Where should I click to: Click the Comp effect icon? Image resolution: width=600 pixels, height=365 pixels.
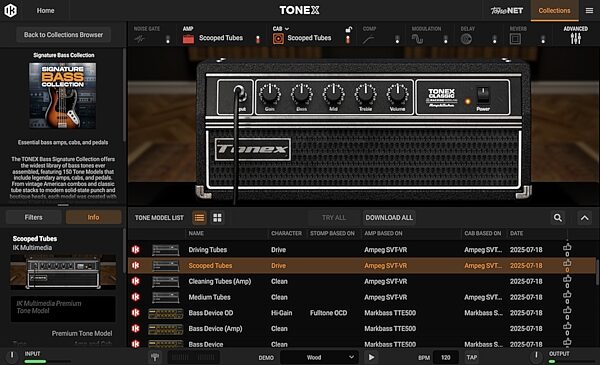(x=369, y=39)
